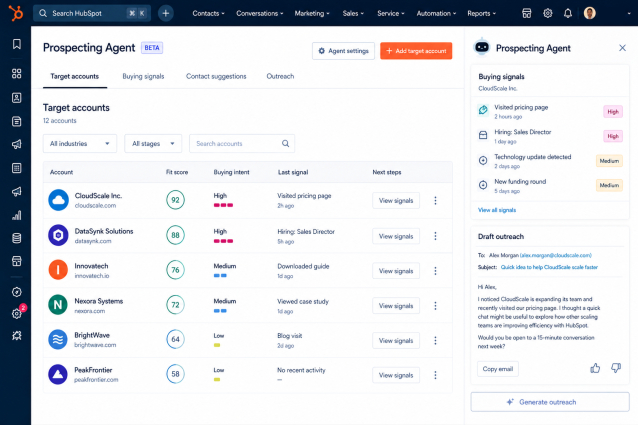Open the compass icon in left sidebar
This screenshot has height=425, width=638.
(17, 292)
